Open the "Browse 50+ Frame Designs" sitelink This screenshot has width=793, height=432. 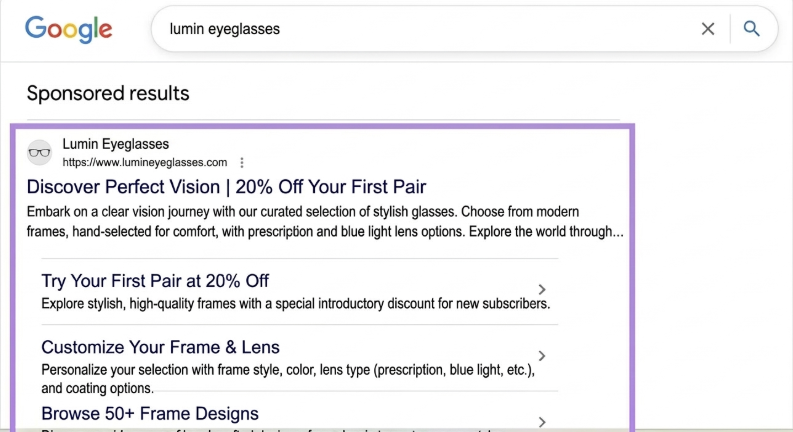[150, 413]
